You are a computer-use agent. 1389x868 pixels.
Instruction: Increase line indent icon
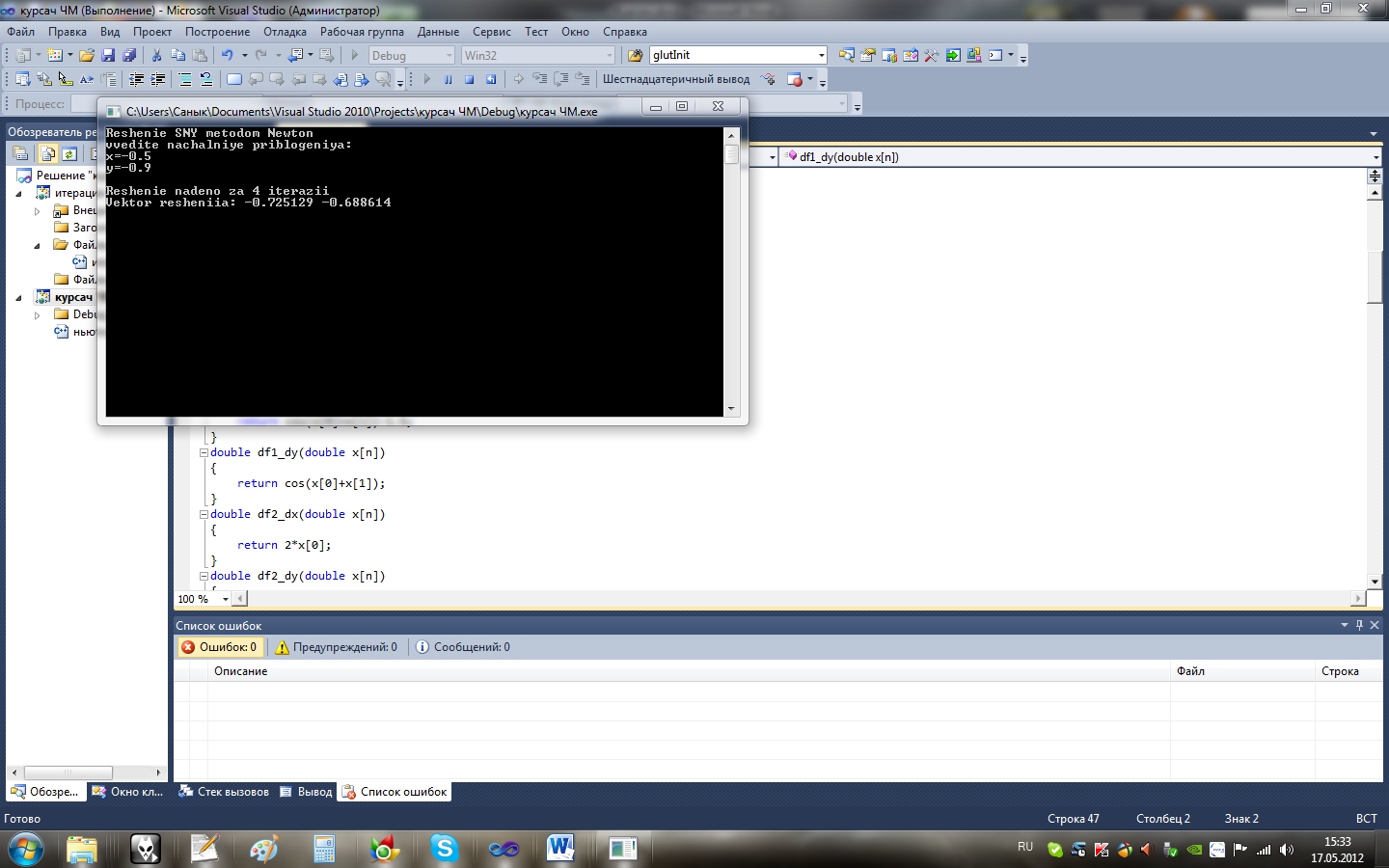pos(157,79)
